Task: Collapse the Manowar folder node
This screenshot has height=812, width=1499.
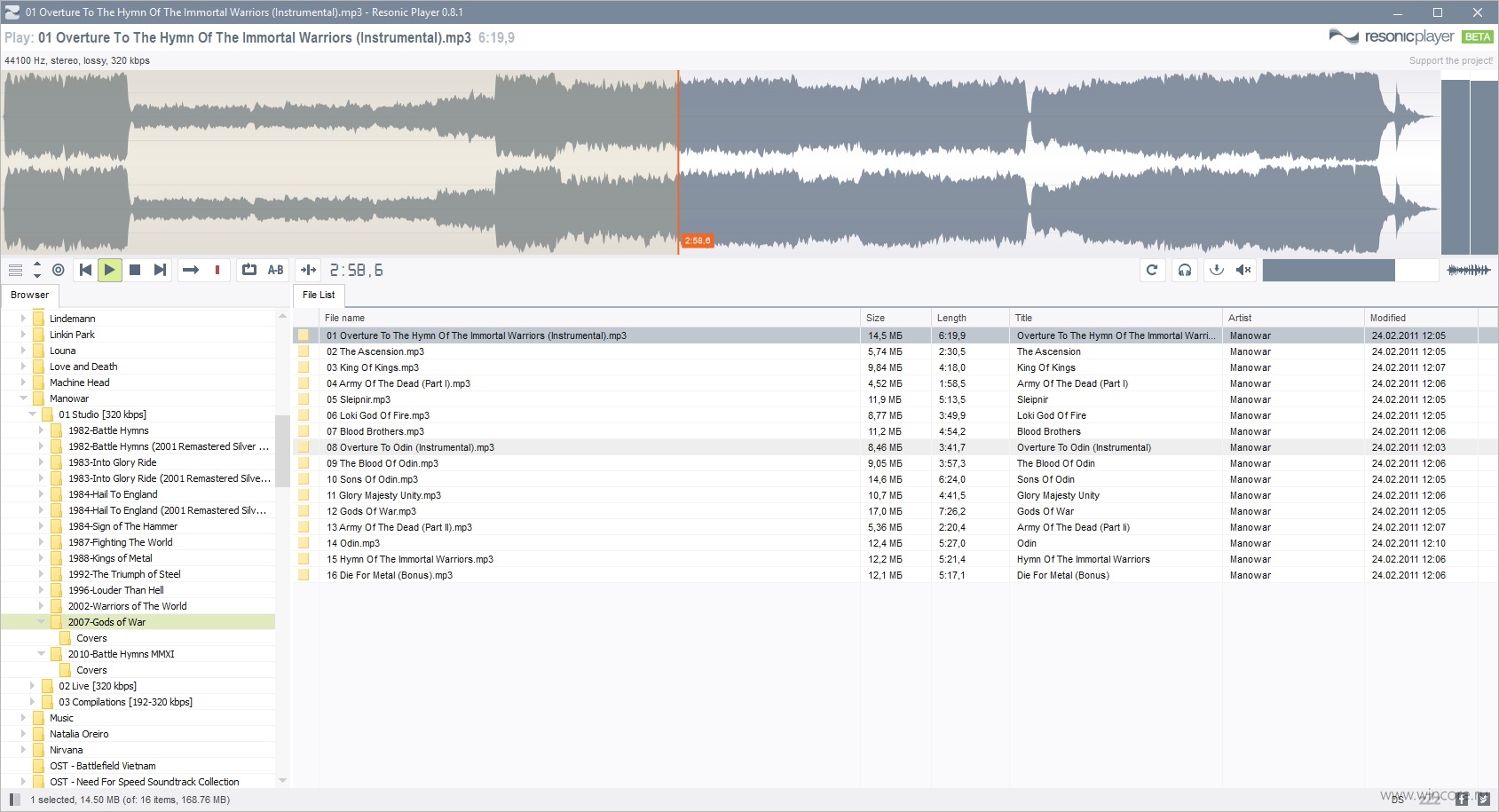Action: click(23, 398)
